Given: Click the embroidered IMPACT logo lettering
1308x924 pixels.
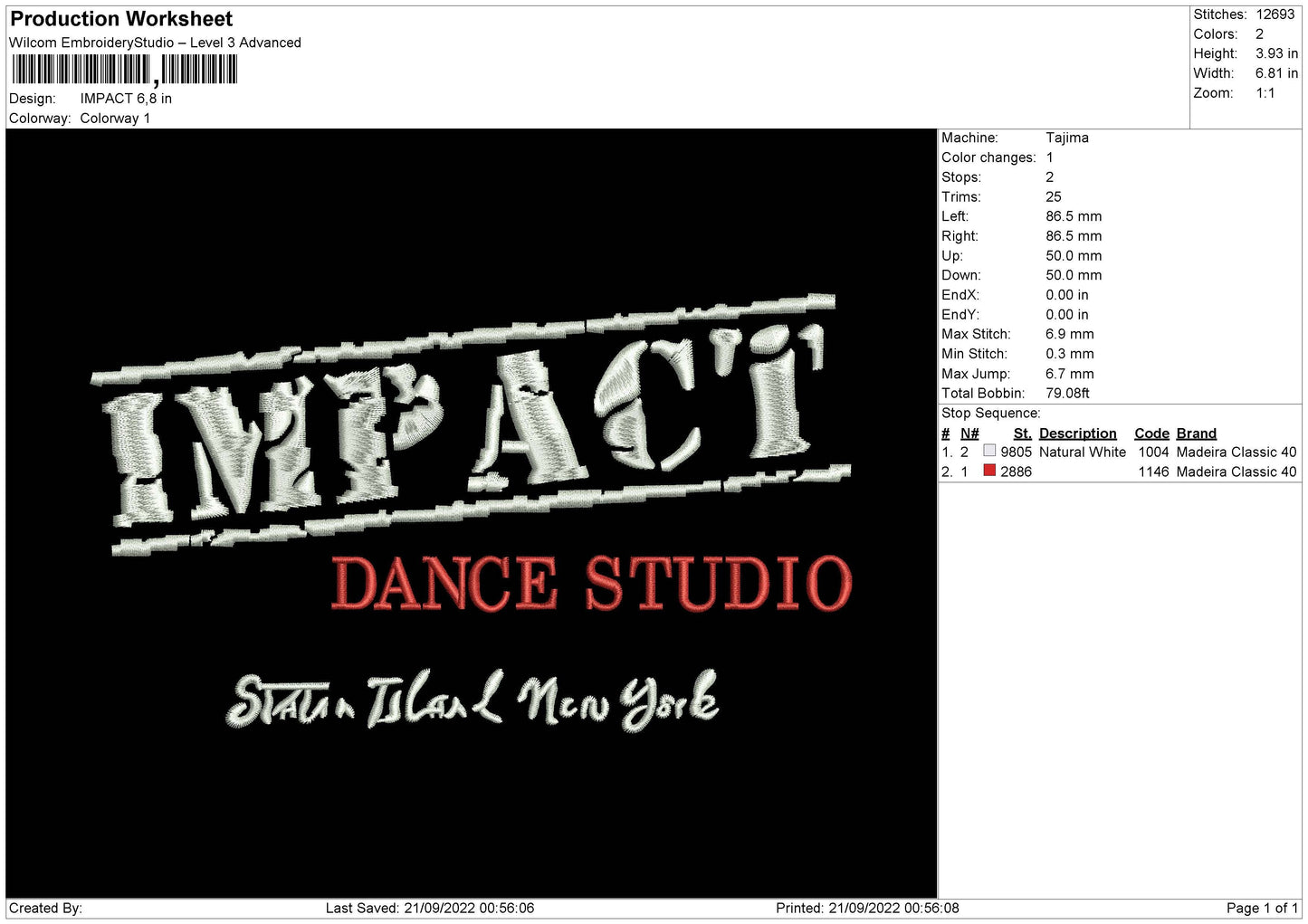Looking at the screenshot, I should click(x=471, y=424).
